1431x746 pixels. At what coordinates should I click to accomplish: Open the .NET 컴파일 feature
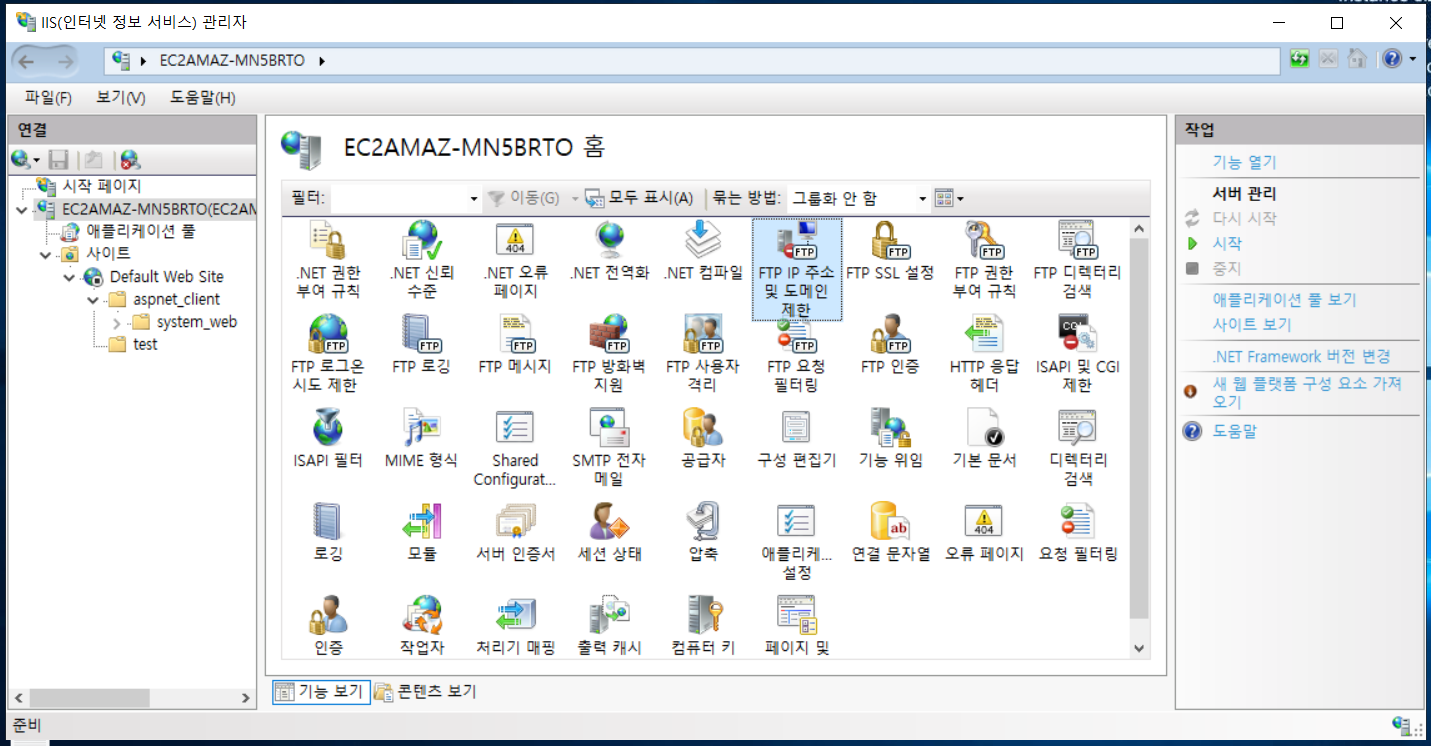click(x=703, y=252)
